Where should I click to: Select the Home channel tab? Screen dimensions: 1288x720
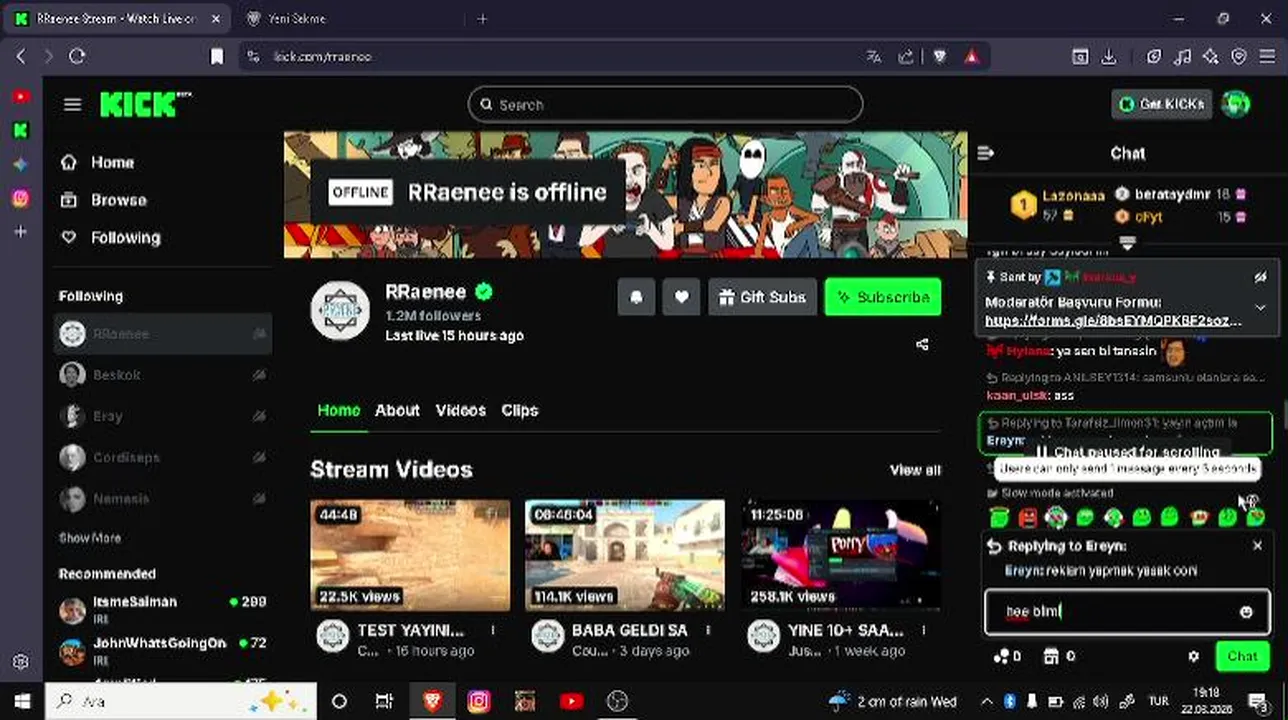pos(338,411)
